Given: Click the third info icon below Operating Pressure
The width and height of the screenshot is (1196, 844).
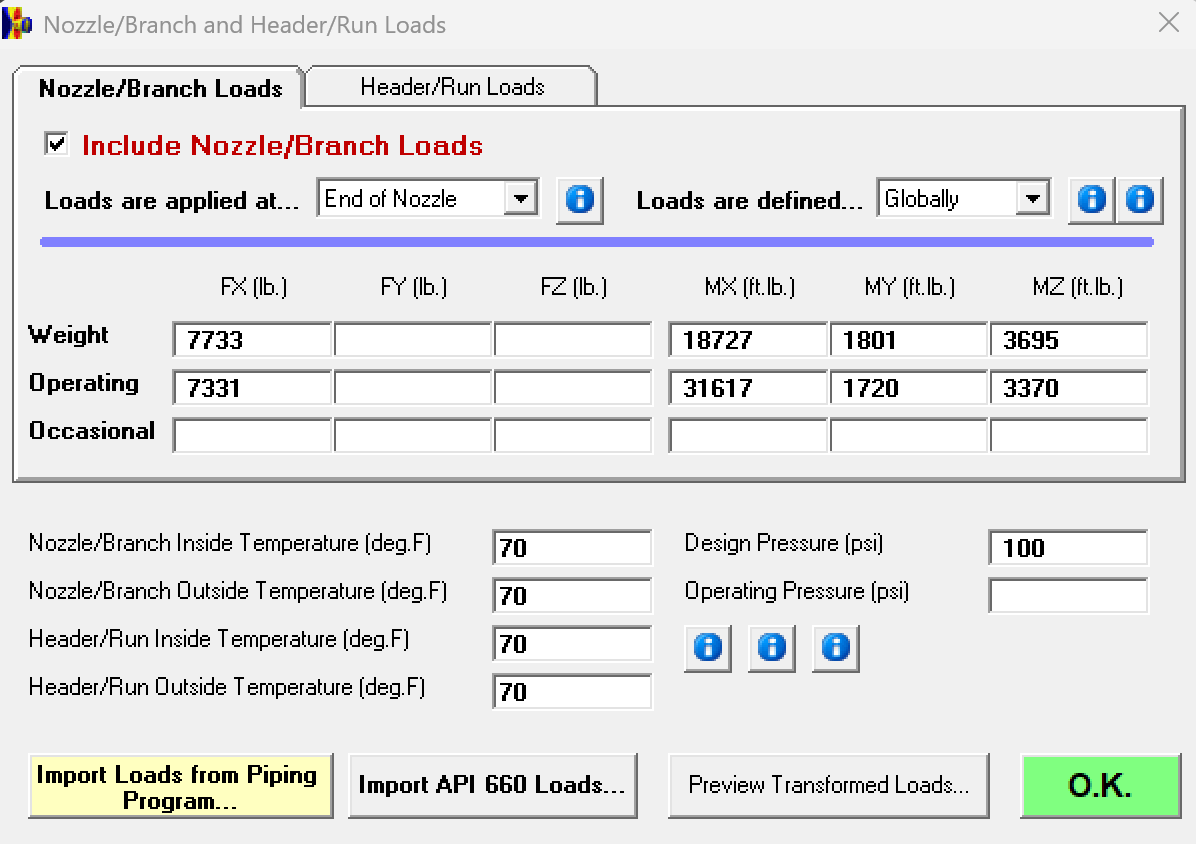Looking at the screenshot, I should click(835, 647).
